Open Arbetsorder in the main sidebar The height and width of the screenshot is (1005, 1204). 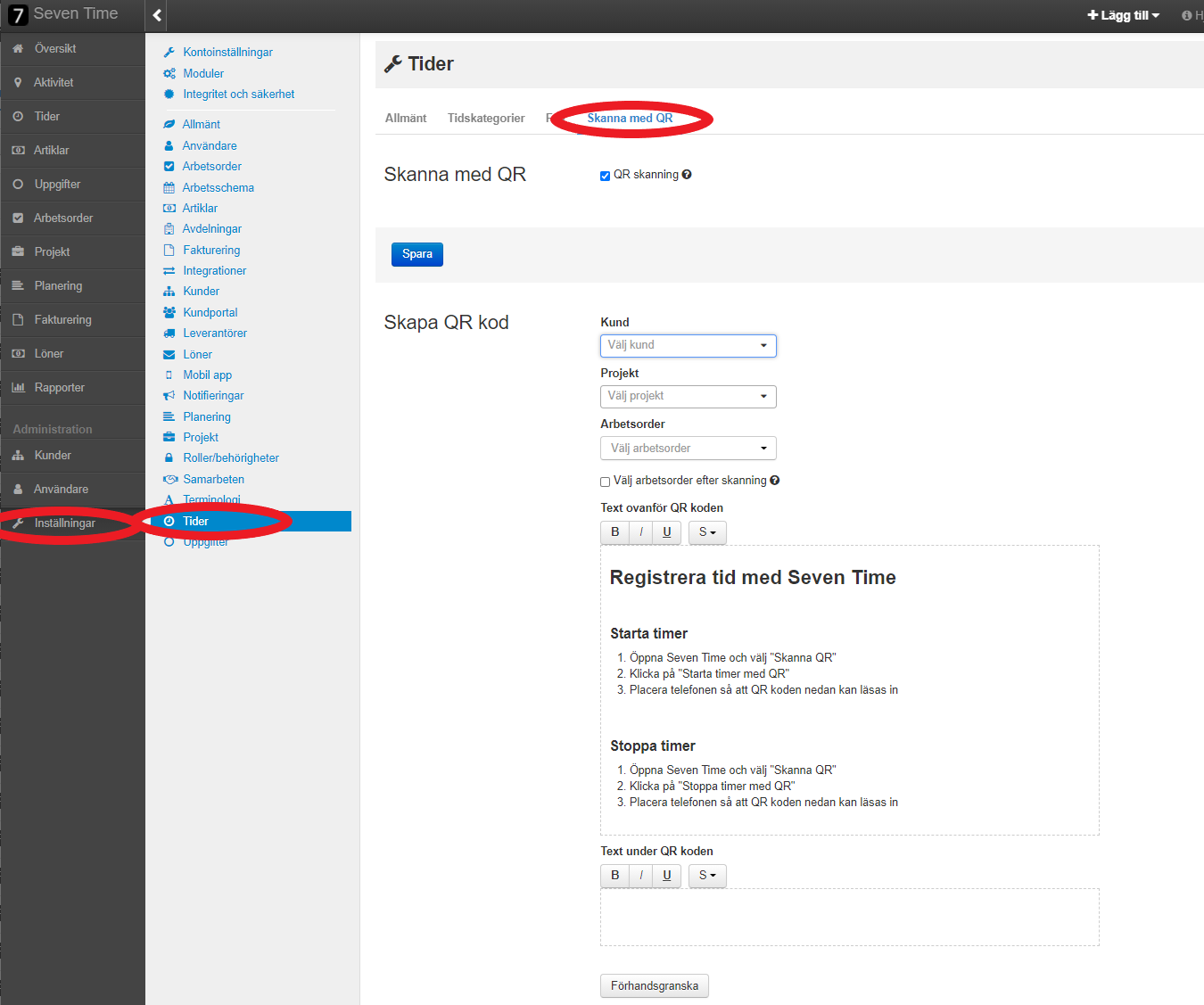[x=72, y=218]
